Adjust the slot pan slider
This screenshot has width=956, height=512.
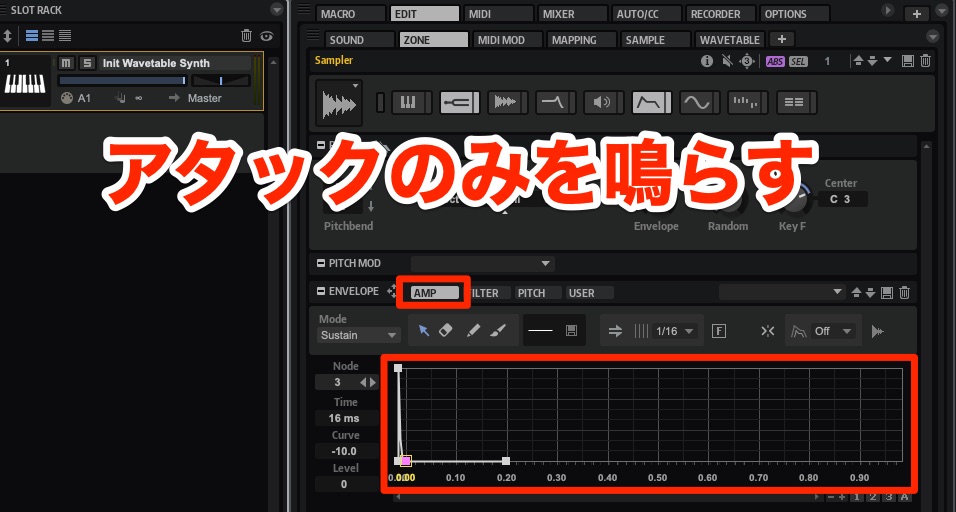click(x=221, y=80)
